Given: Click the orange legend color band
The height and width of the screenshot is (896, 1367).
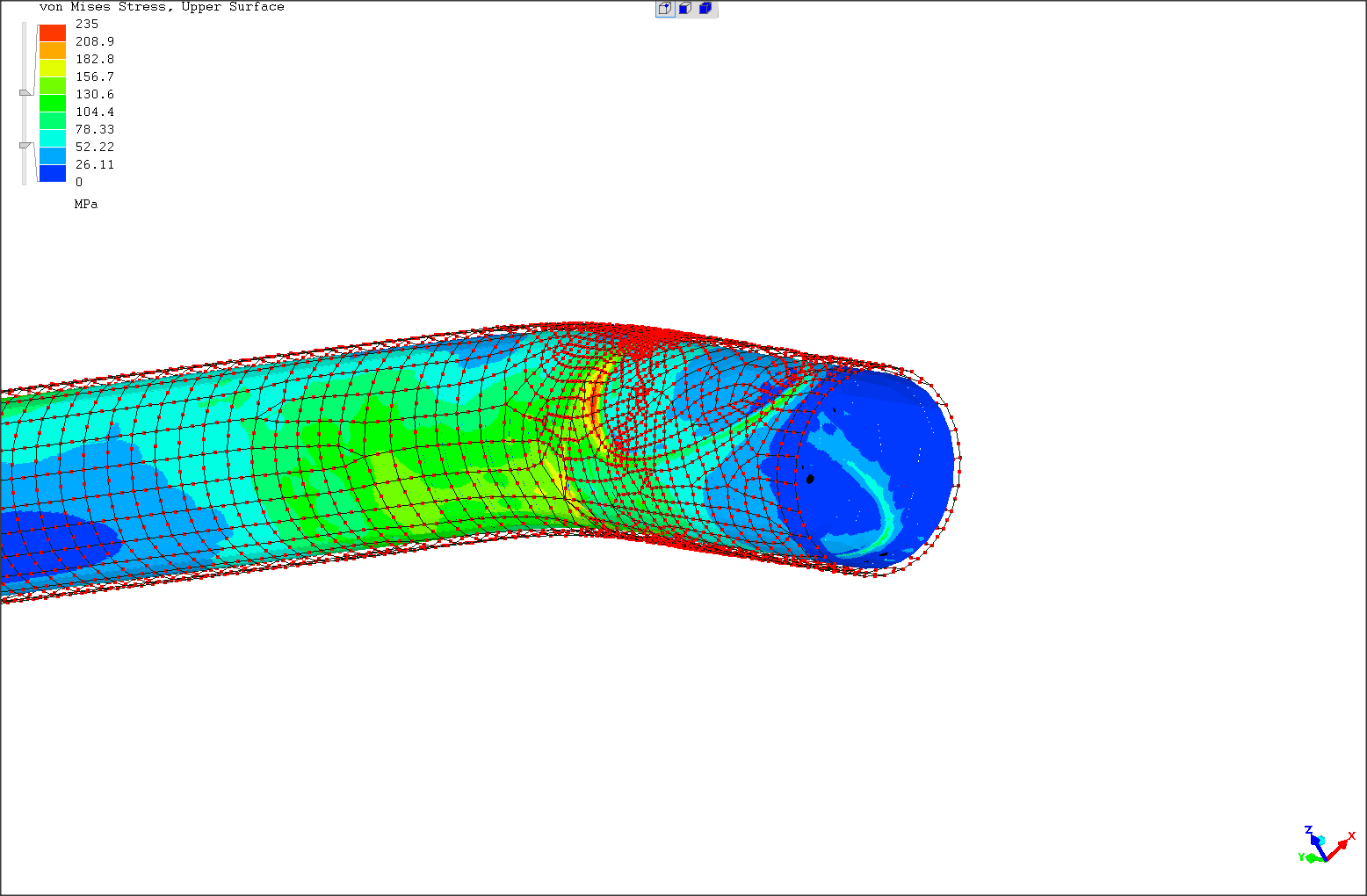Looking at the screenshot, I should point(53,50).
